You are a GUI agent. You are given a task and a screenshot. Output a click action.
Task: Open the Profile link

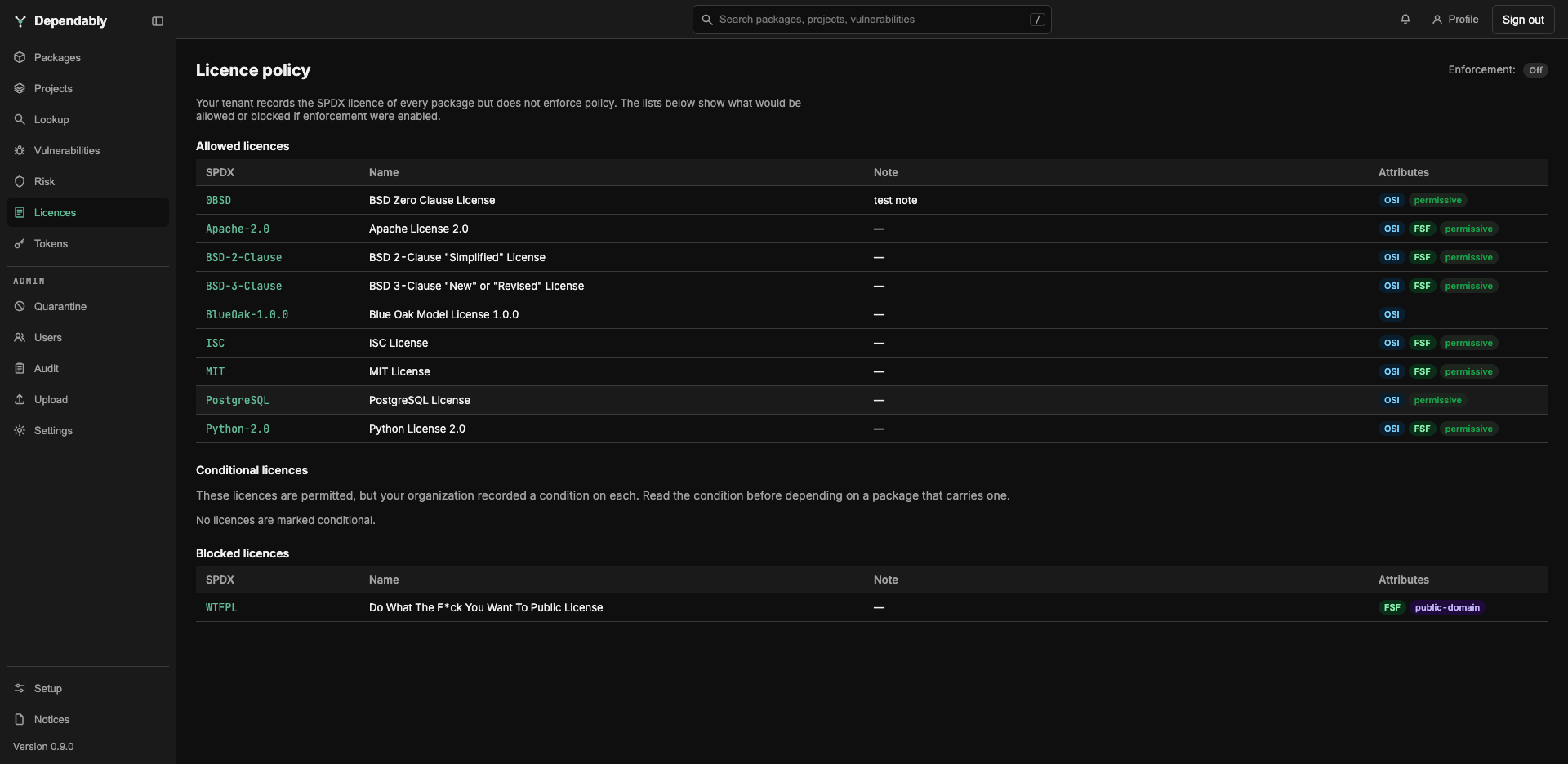coord(1455,20)
